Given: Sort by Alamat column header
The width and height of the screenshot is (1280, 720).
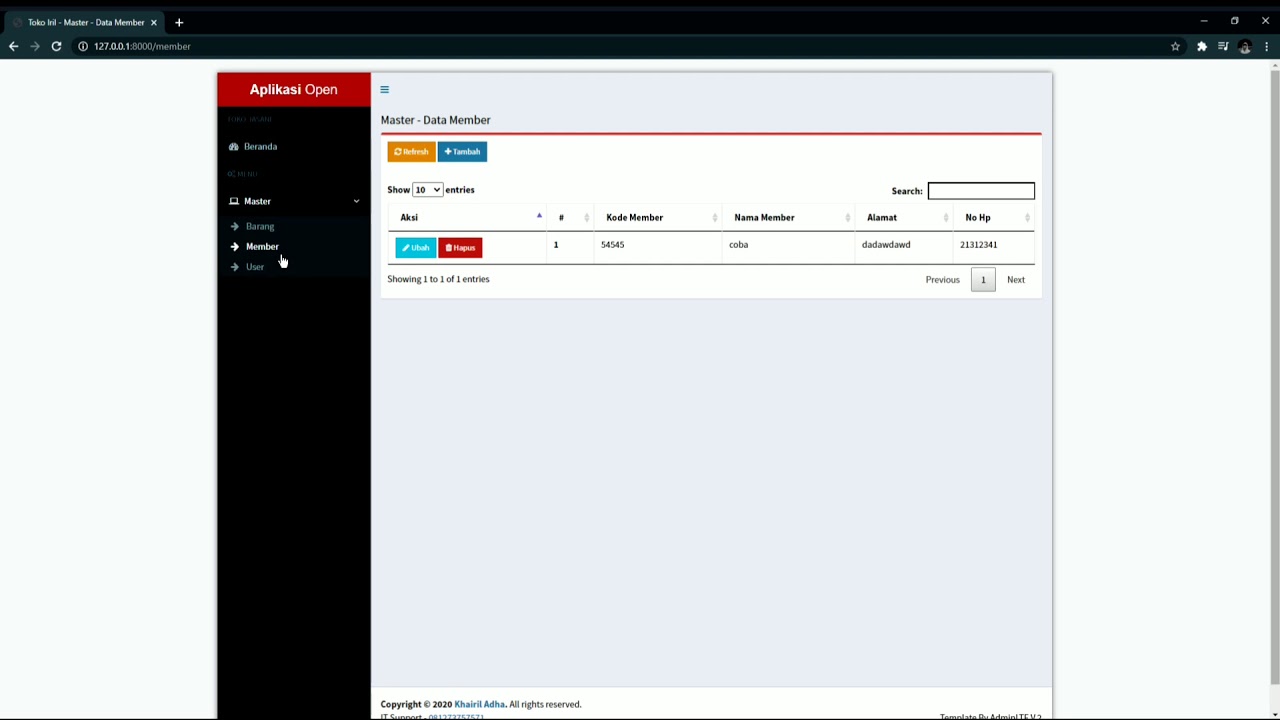Looking at the screenshot, I should point(904,217).
